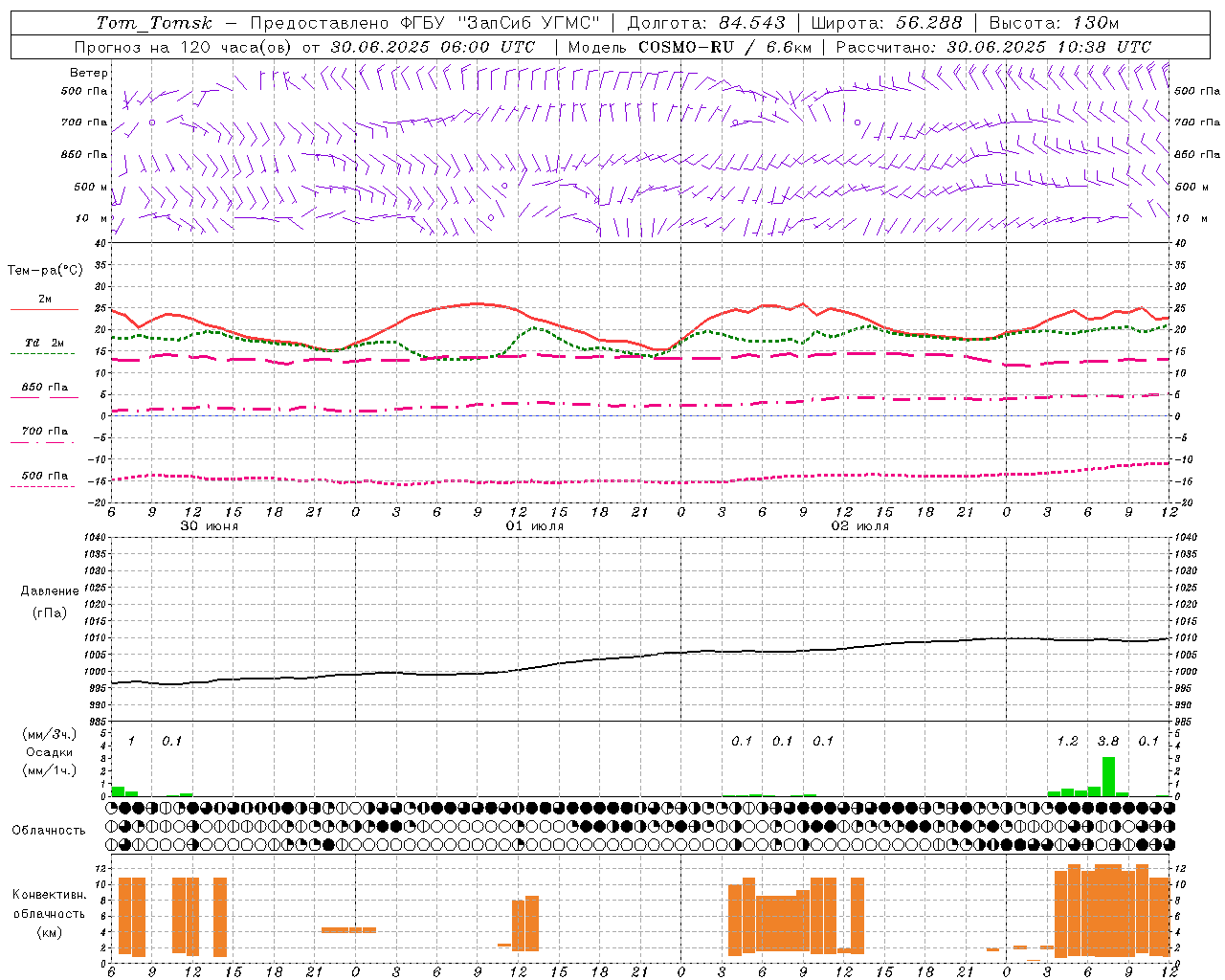Click the date label 02 июля
Image resolution: width=1225 pixels, height=980 pixels.
[859, 526]
